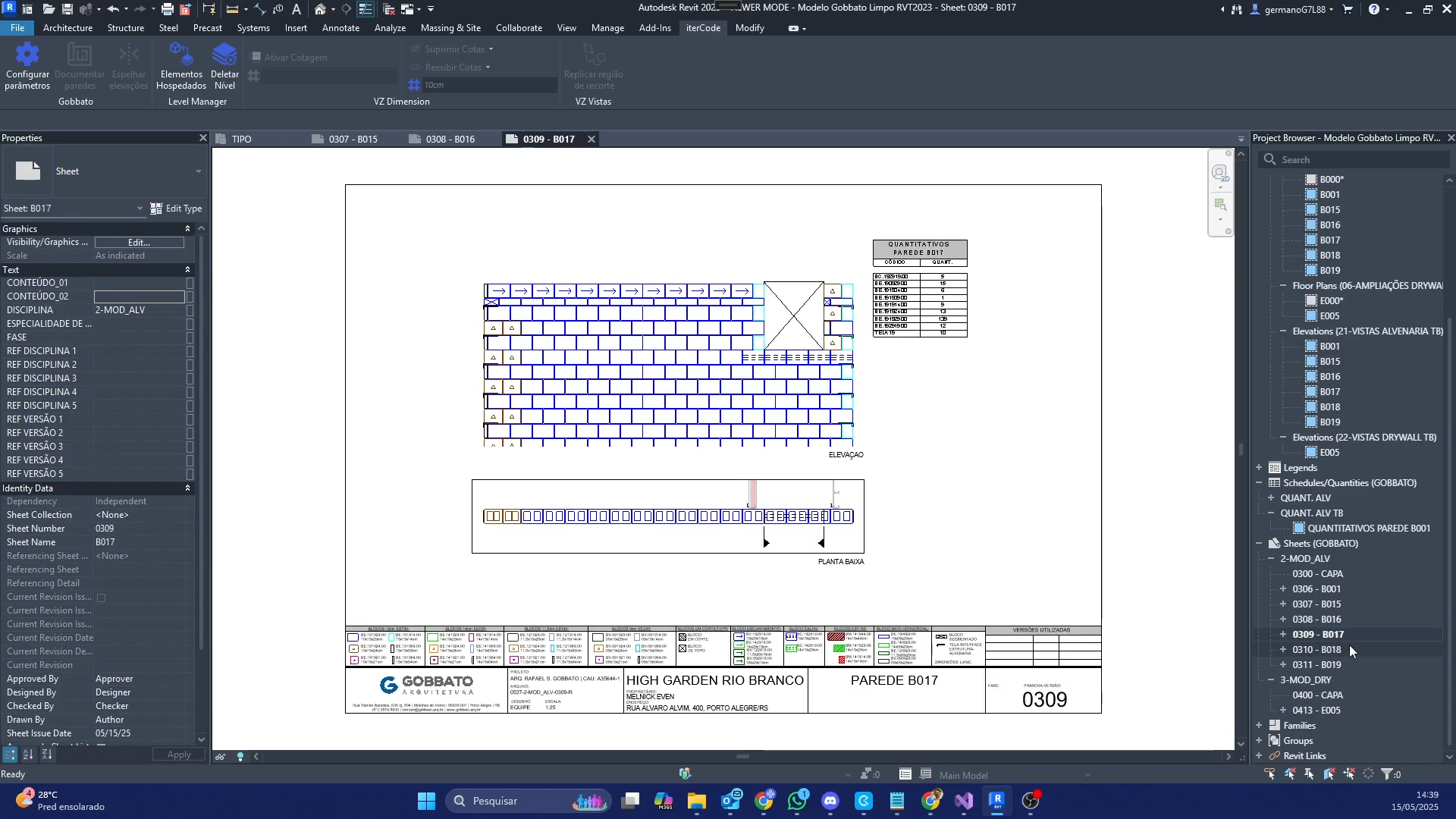
Task: Open Elementos Hospedados tool
Action: tap(181, 55)
